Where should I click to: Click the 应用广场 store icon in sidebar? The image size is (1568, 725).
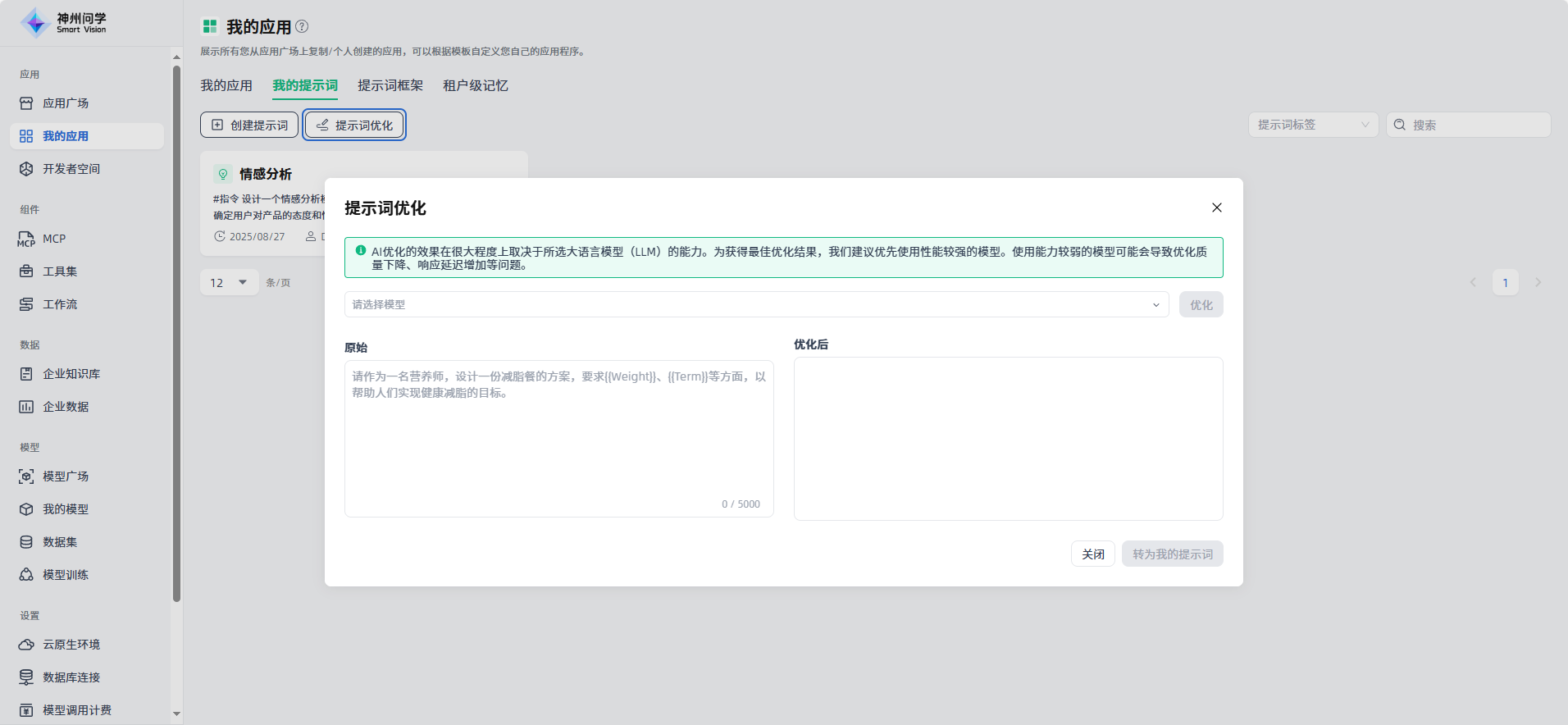tap(26, 103)
